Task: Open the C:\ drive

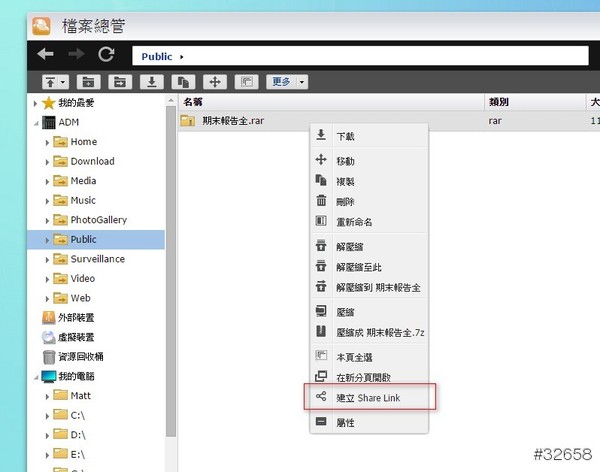Action: (69, 415)
